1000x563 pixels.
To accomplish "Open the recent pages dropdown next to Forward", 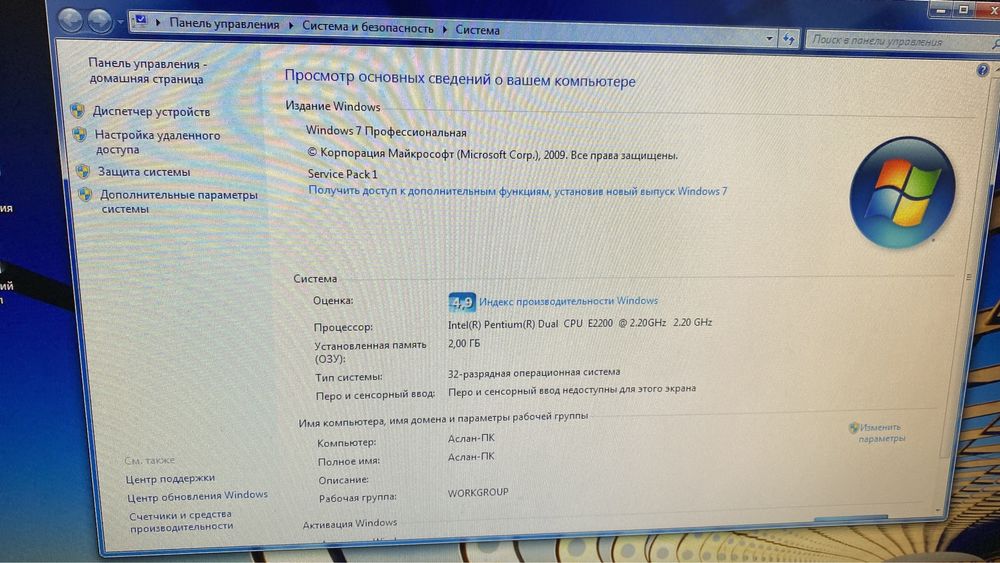I will [x=120, y=23].
